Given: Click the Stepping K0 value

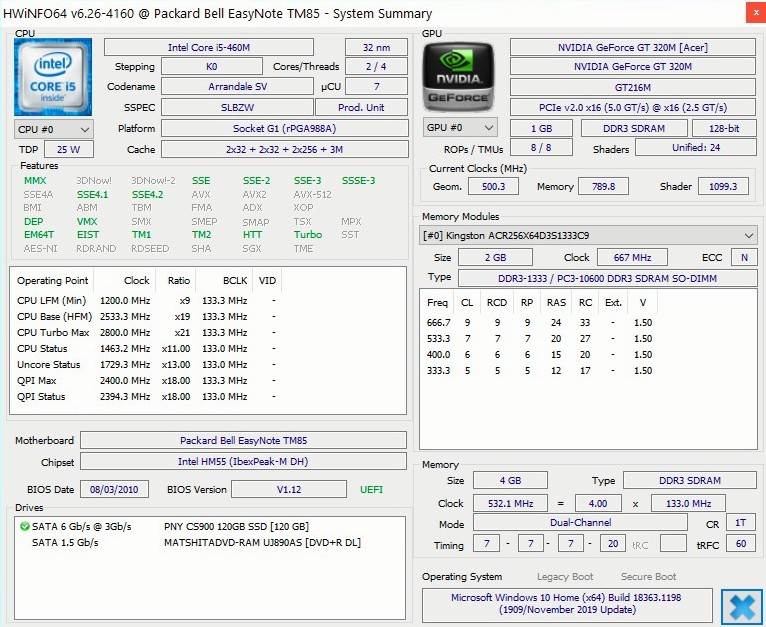Looking at the screenshot, I should coord(212,66).
